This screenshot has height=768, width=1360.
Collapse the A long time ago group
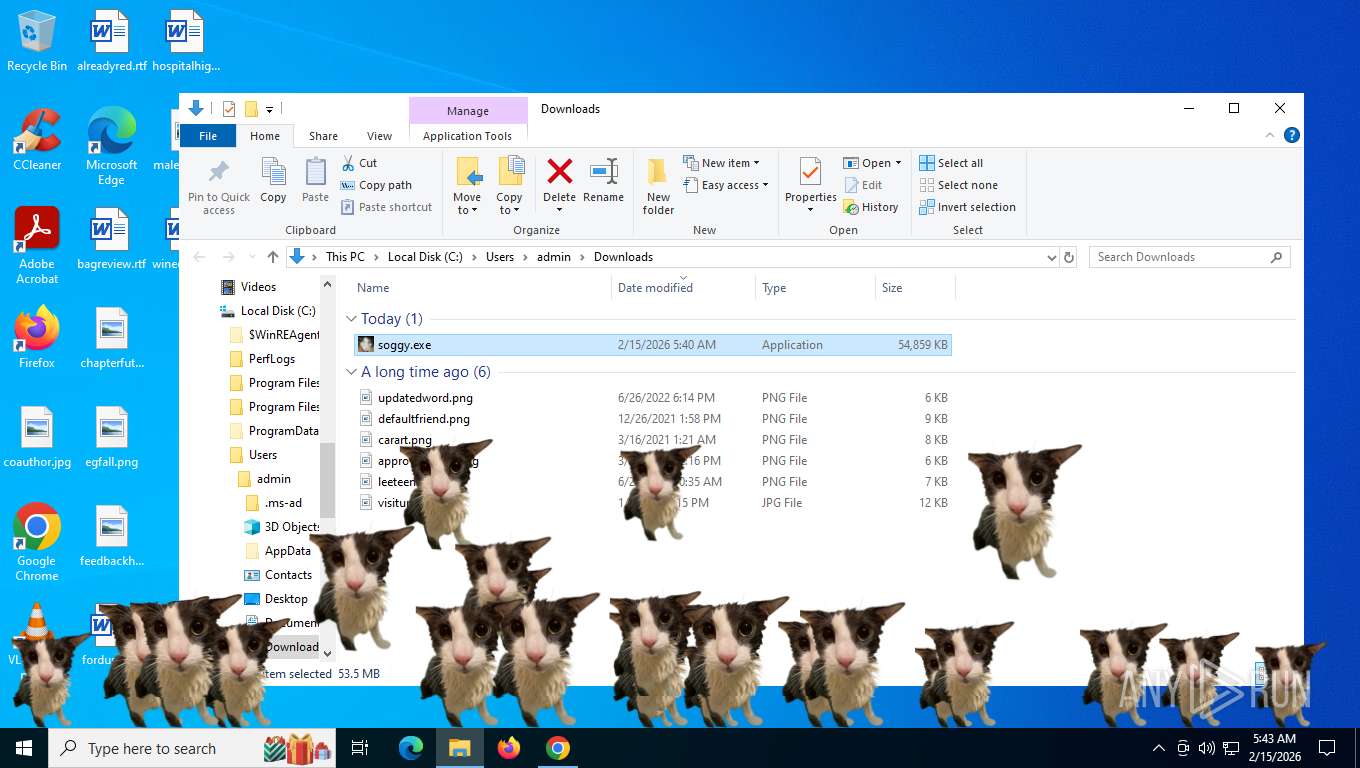coord(351,372)
